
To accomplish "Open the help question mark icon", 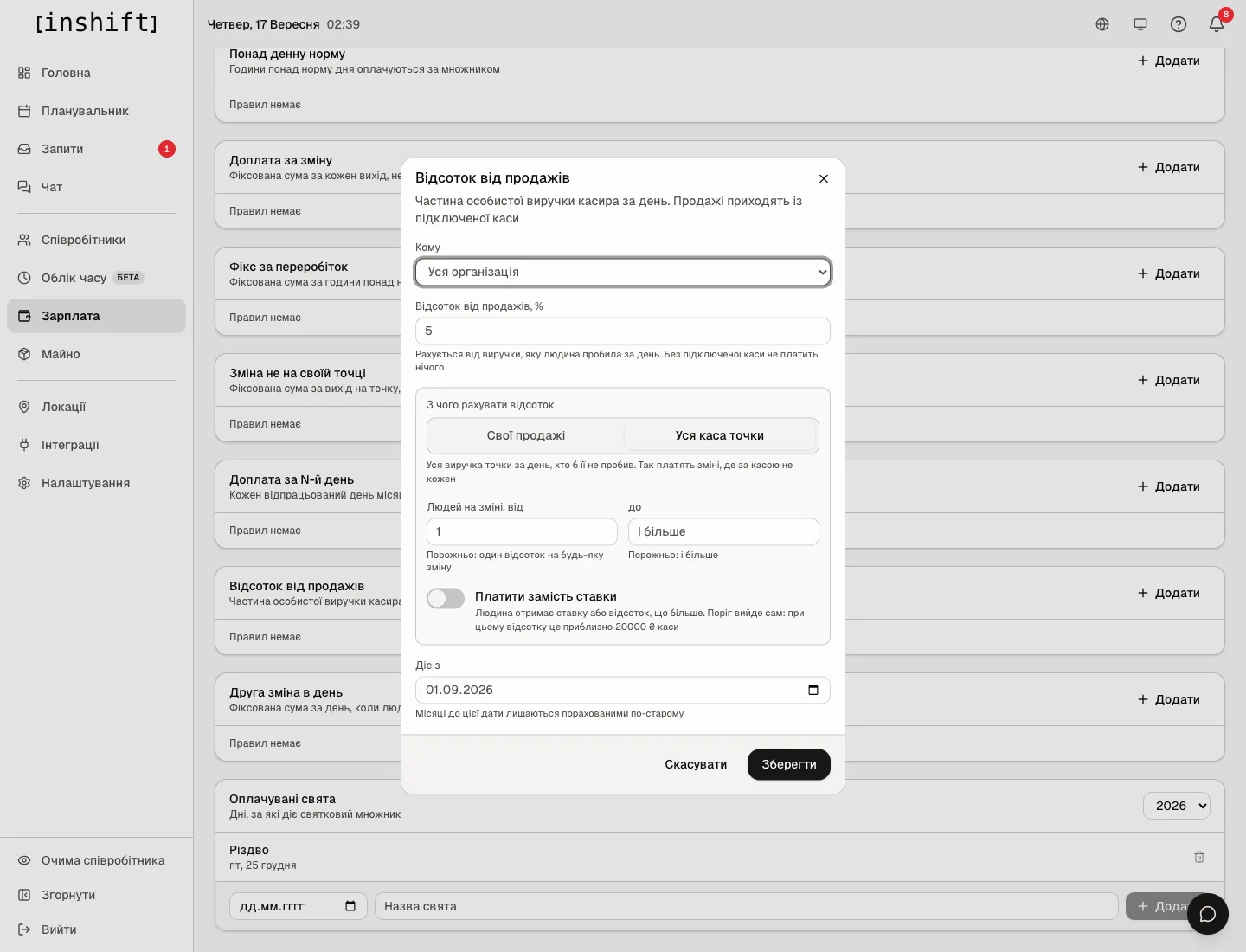I will (x=1179, y=24).
